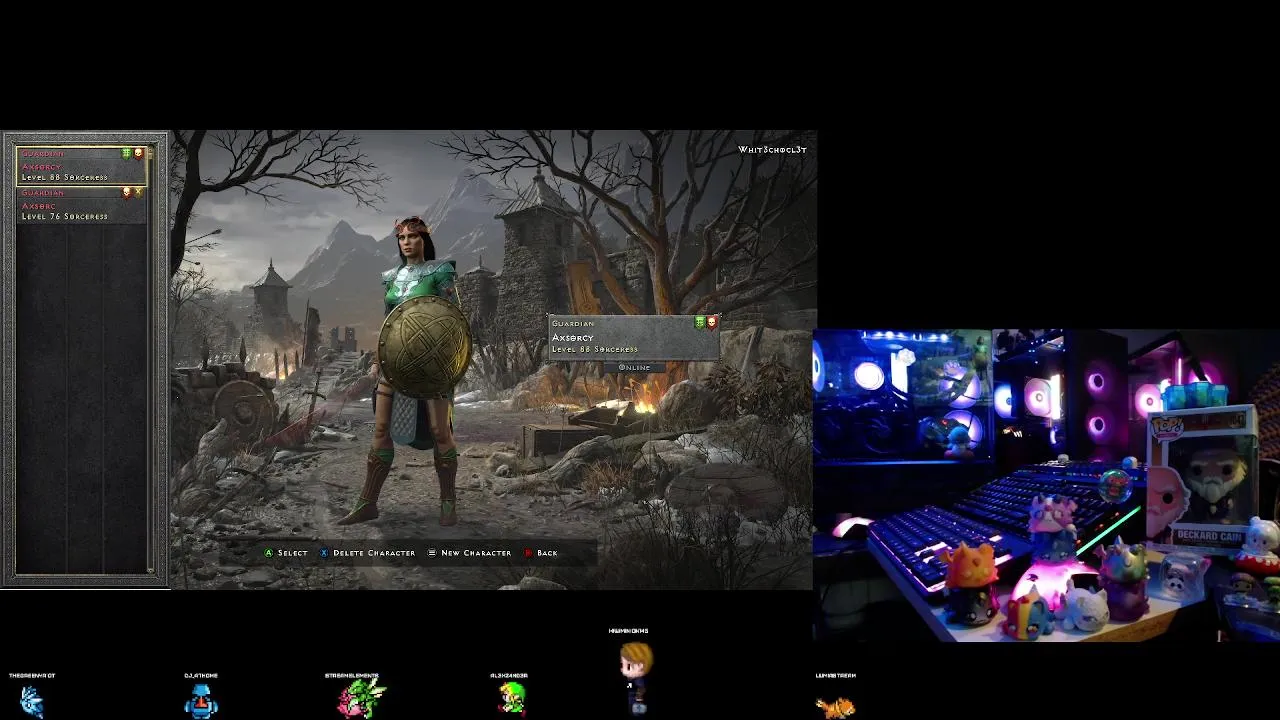Screen dimensions: 1280x720
Task: Click the green ladder shield icon on Axsorcy entry
Action: (x=127, y=153)
